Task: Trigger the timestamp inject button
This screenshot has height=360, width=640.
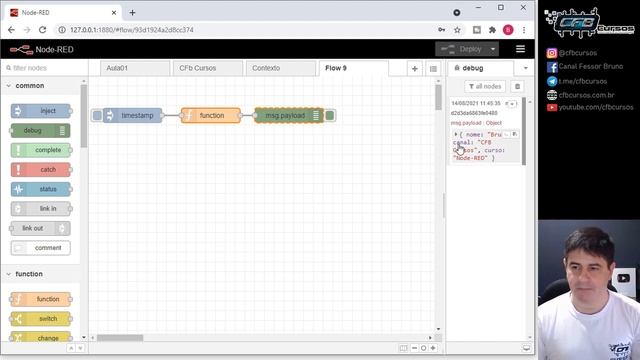Action: tap(97, 116)
